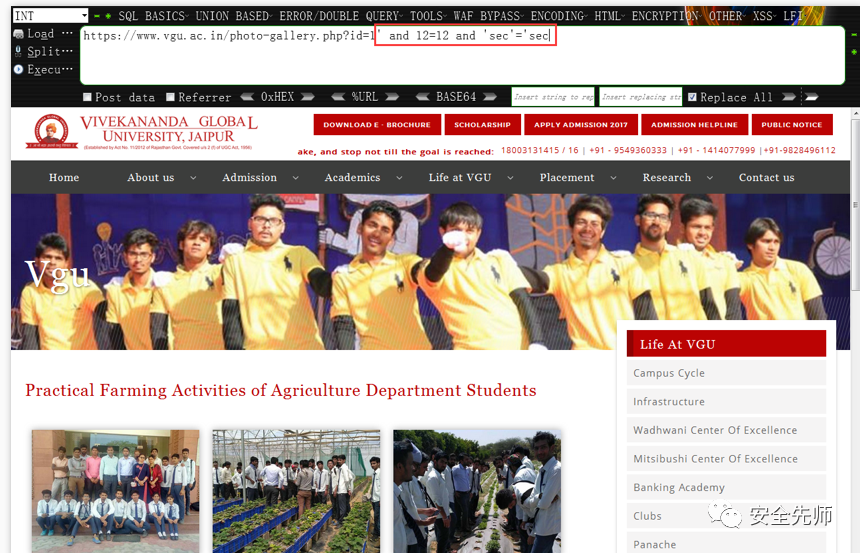Open the TOOLS dropdown menu

pos(428,16)
